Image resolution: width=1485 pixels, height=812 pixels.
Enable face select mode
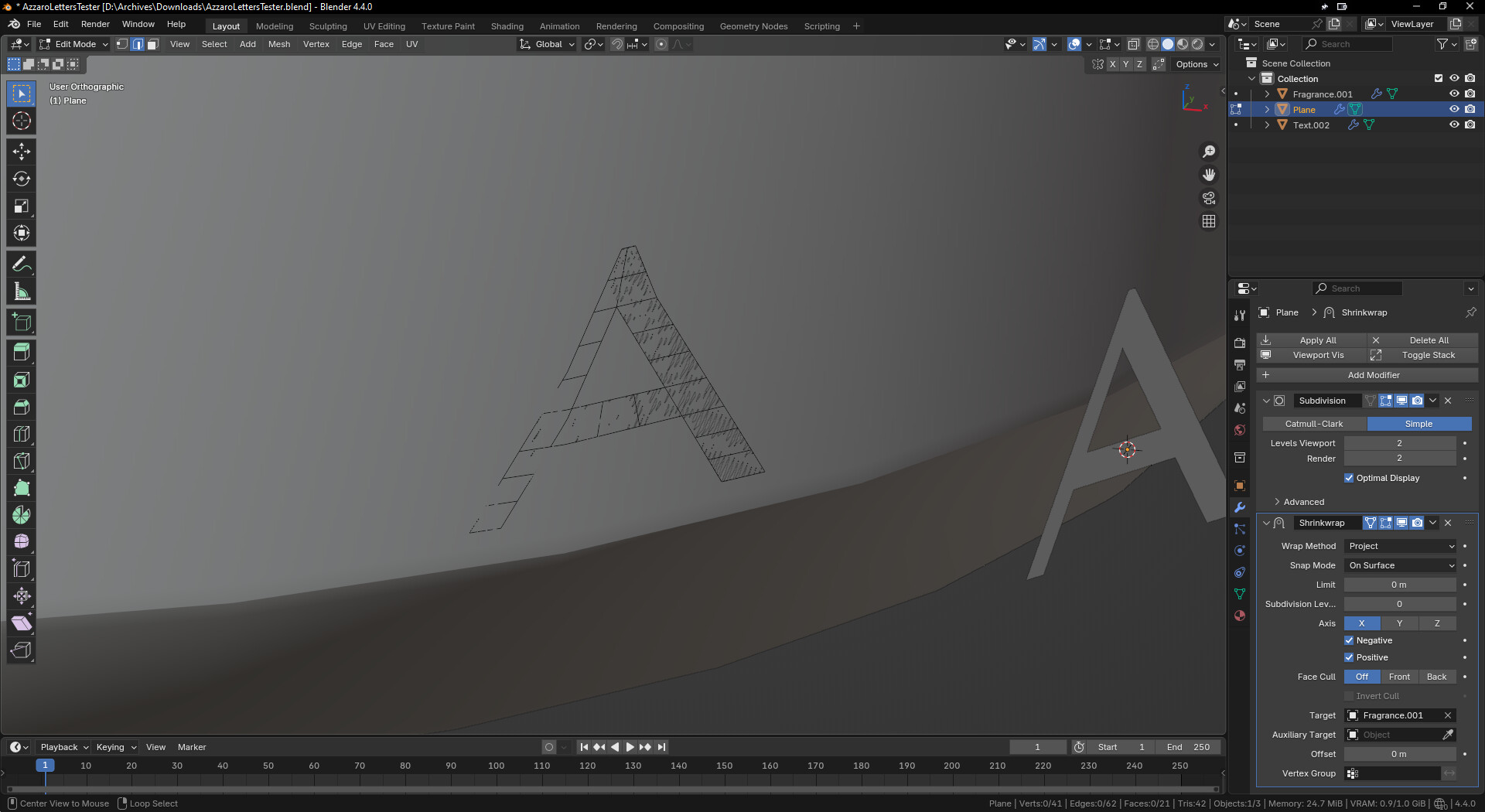tap(153, 44)
